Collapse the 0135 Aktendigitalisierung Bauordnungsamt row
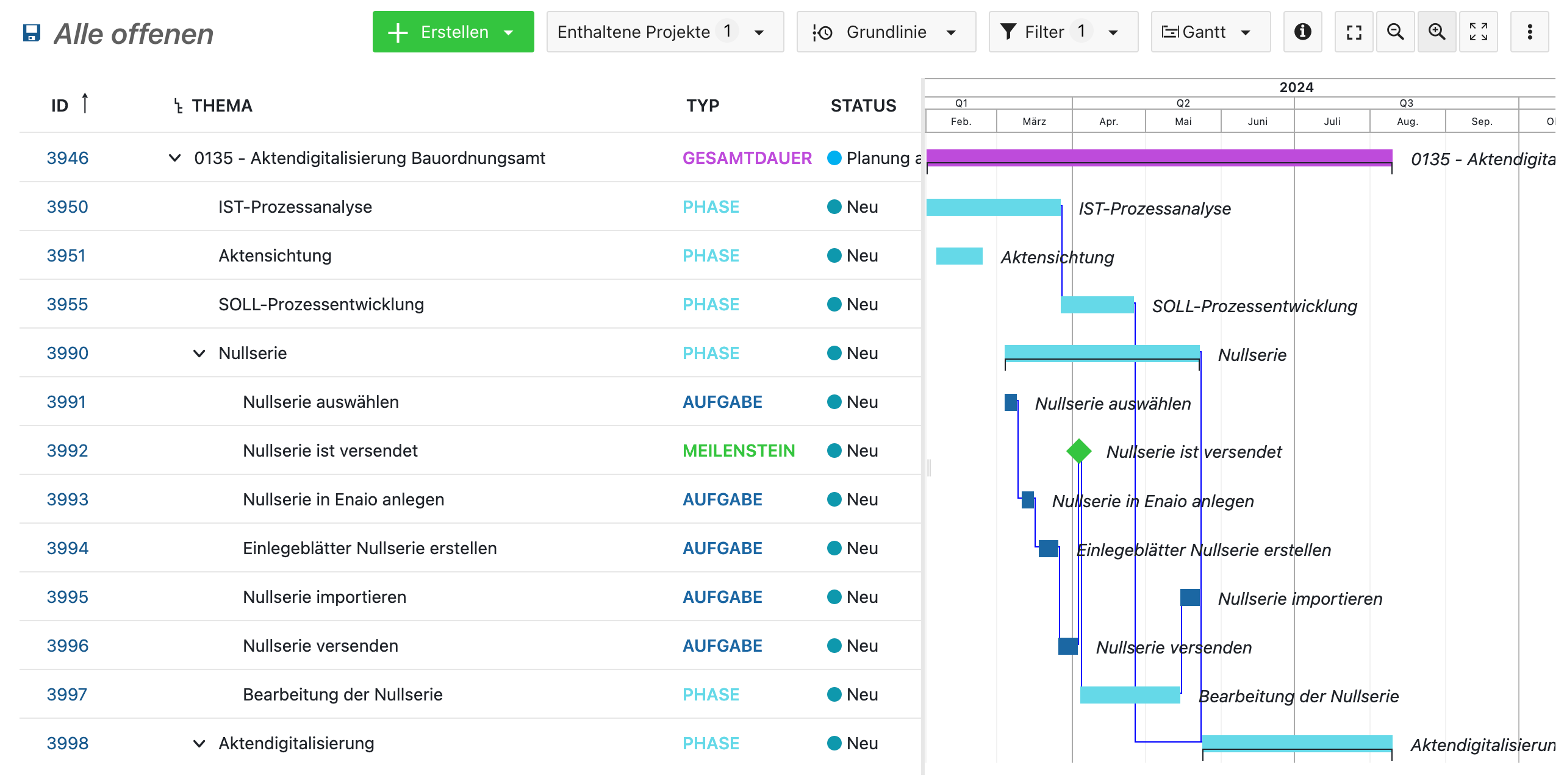Image resolution: width=1564 pixels, height=784 pixels. pos(174,159)
